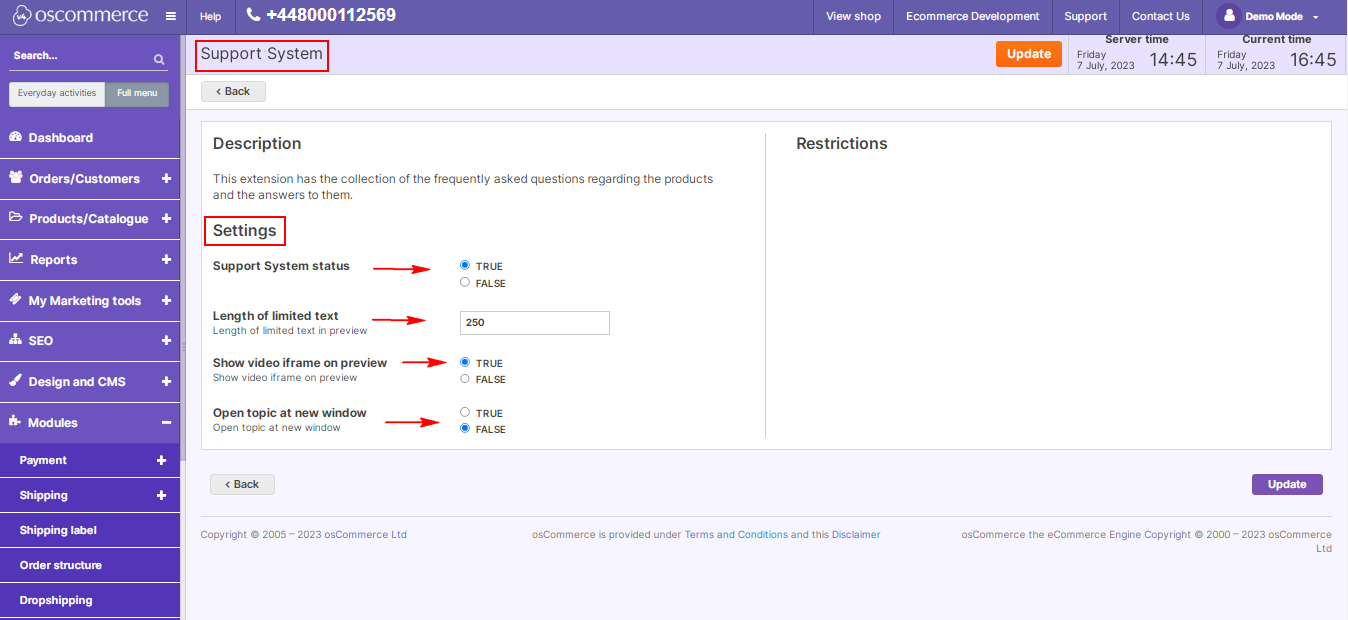Select FALSE for Show video iframe on preview
Viewport: 1348px width, 620px height.
pos(465,378)
